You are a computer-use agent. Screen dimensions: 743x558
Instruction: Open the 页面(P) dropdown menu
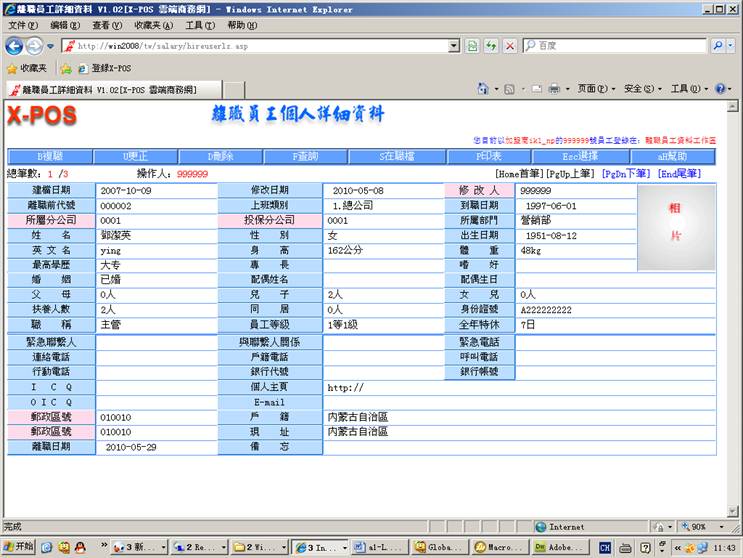(597, 89)
